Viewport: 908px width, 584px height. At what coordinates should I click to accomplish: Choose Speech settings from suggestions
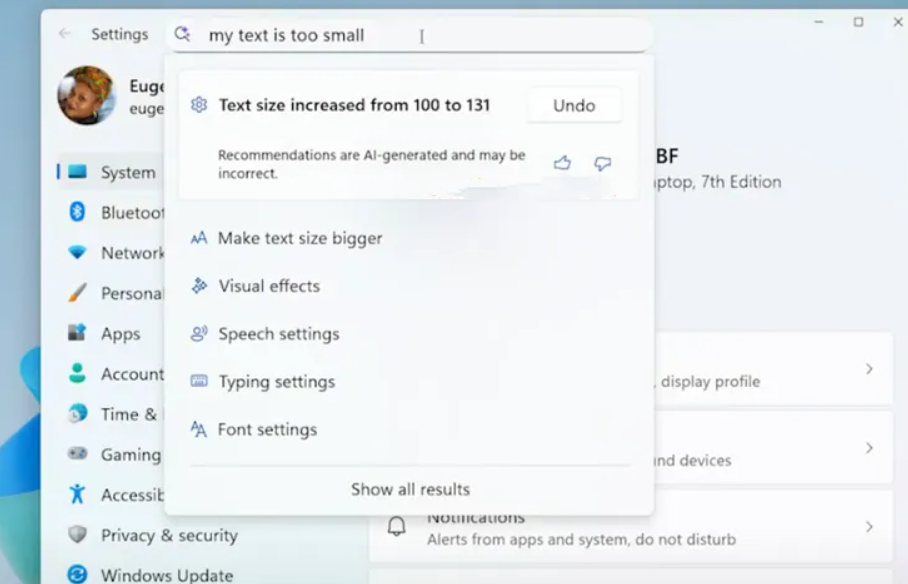pyautogui.click(x=279, y=334)
